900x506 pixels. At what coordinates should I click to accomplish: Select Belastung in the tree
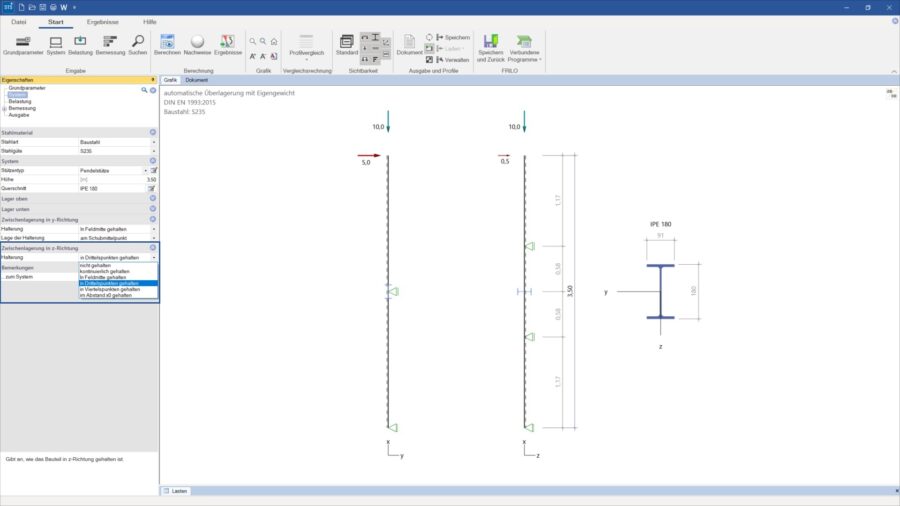click(x=20, y=102)
